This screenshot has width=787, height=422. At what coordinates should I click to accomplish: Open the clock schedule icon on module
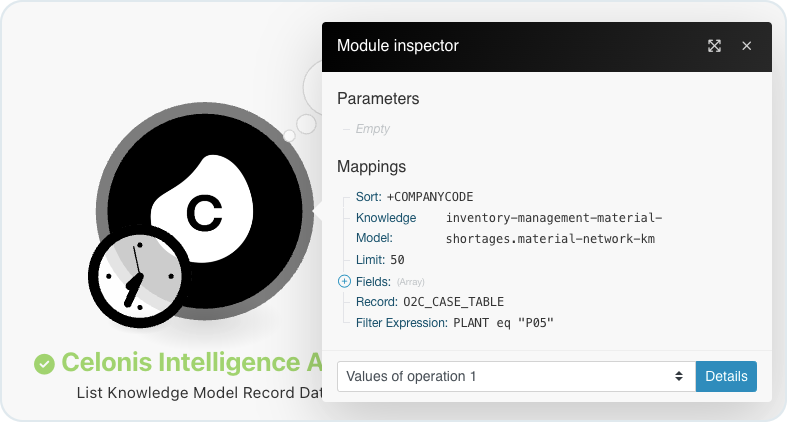(x=139, y=276)
